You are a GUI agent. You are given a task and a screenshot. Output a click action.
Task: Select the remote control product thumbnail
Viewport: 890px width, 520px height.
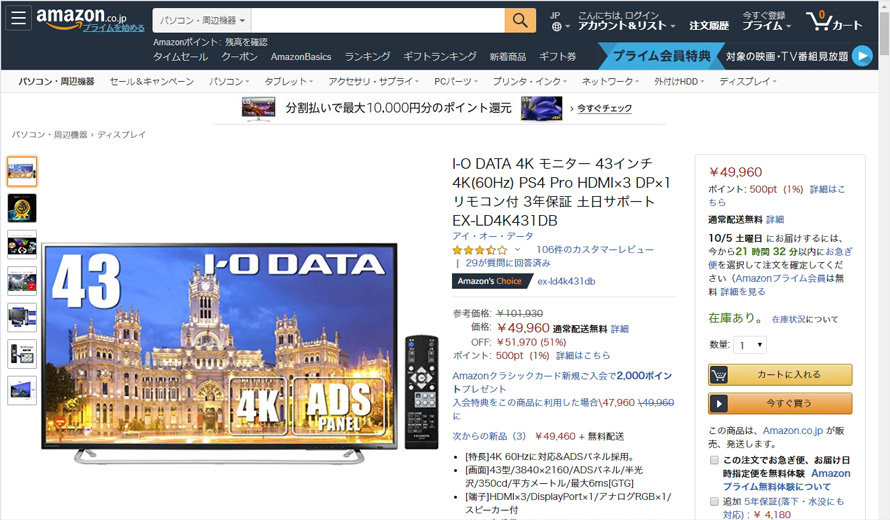pos(22,354)
